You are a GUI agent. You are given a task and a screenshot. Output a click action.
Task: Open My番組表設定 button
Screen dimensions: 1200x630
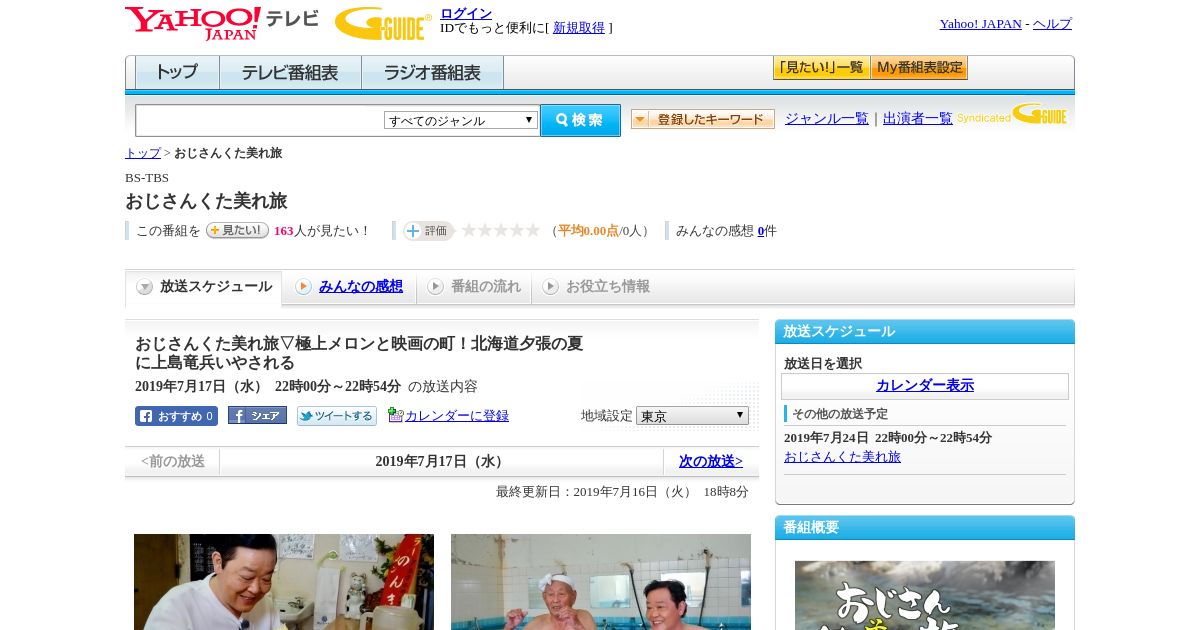[x=919, y=68]
